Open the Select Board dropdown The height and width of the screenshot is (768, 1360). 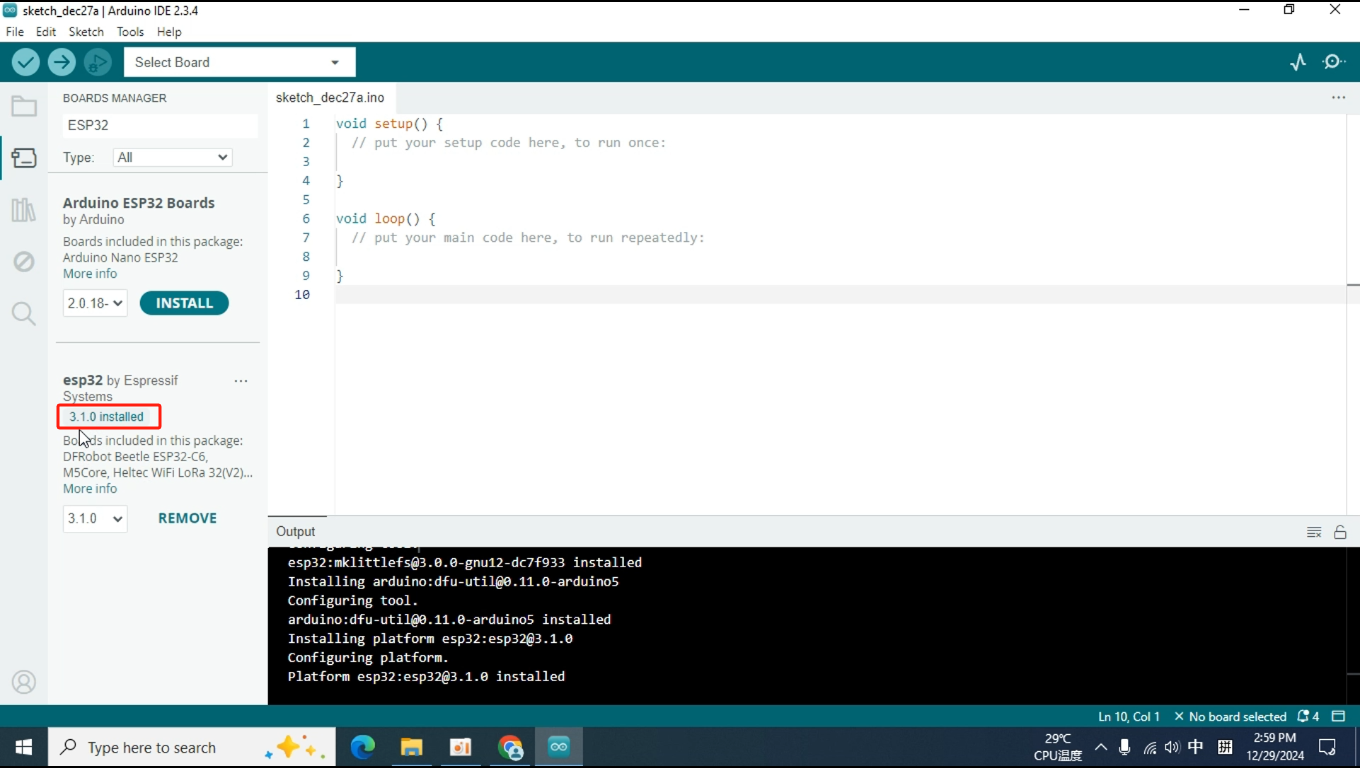[239, 62]
